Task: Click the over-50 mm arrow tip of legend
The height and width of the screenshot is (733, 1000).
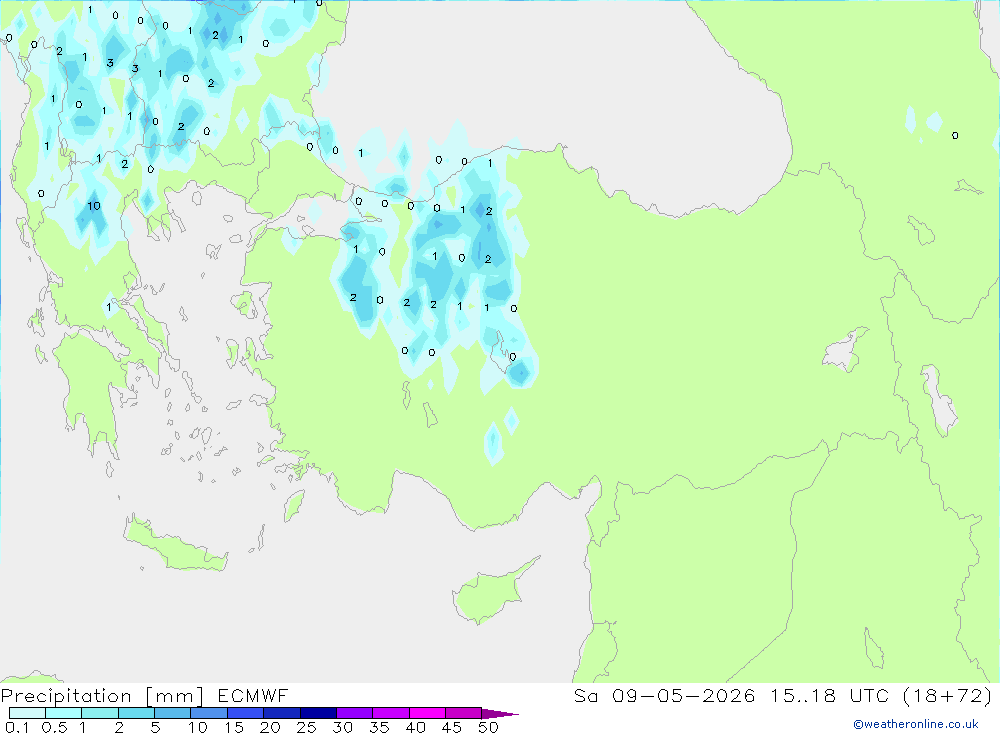Action: (x=500, y=714)
